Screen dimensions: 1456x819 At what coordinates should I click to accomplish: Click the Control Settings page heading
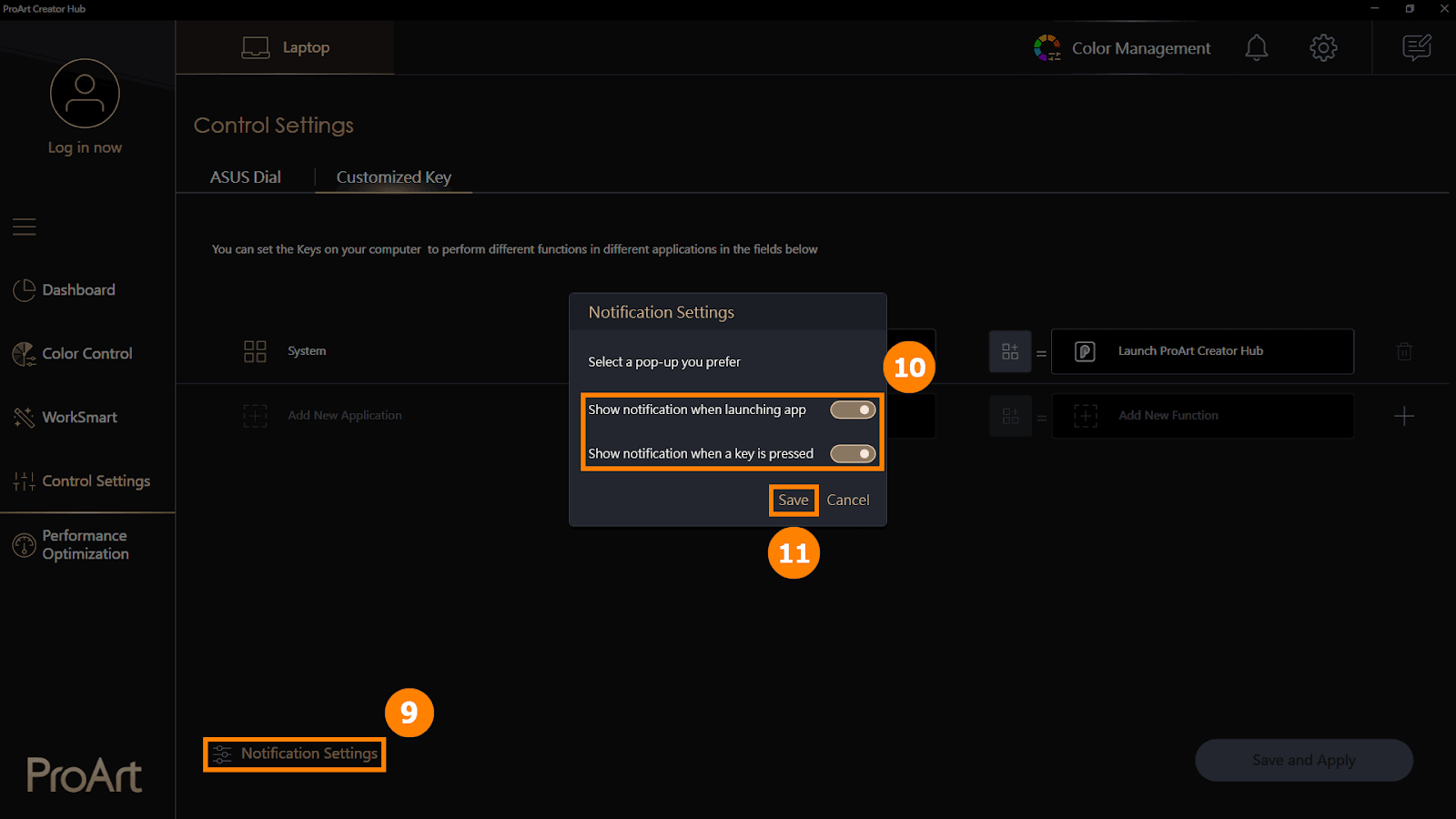coord(274,126)
